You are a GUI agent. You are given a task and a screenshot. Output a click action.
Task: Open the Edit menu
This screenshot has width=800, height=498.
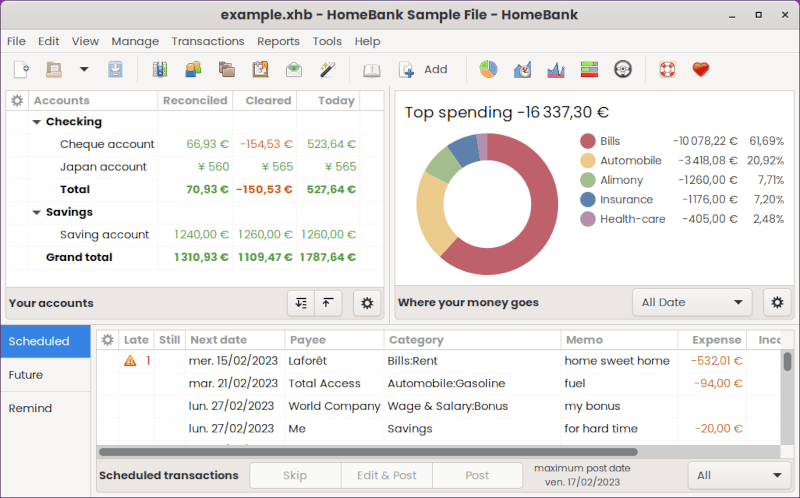click(48, 41)
